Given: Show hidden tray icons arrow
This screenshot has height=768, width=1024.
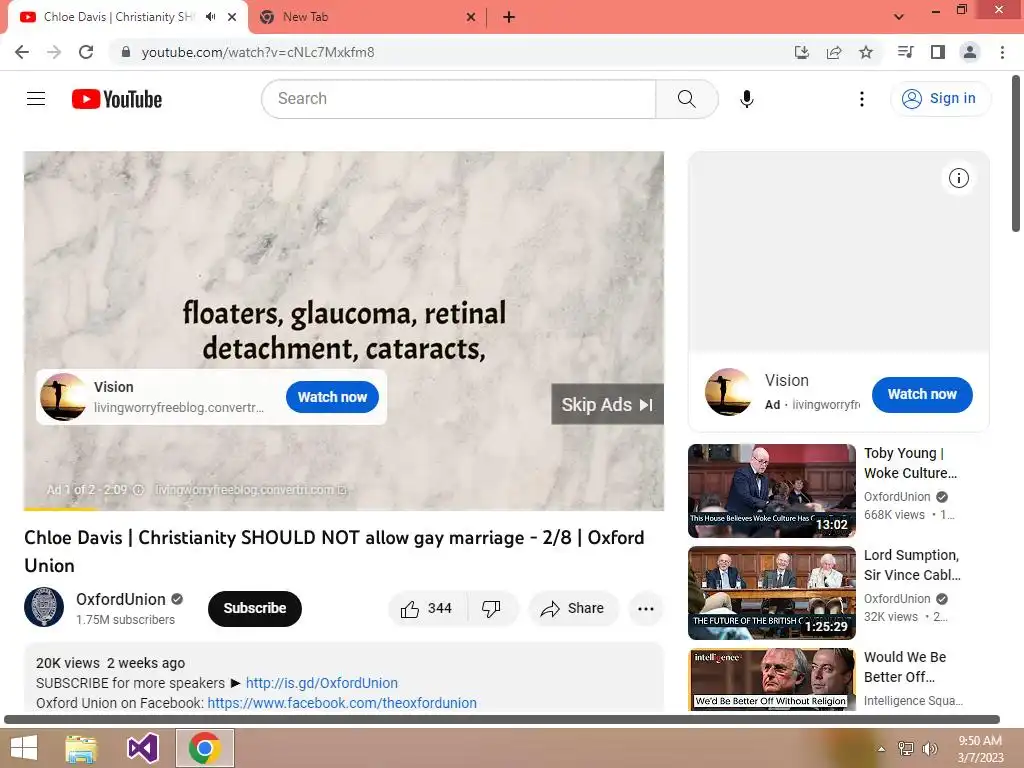Looking at the screenshot, I should (881, 748).
